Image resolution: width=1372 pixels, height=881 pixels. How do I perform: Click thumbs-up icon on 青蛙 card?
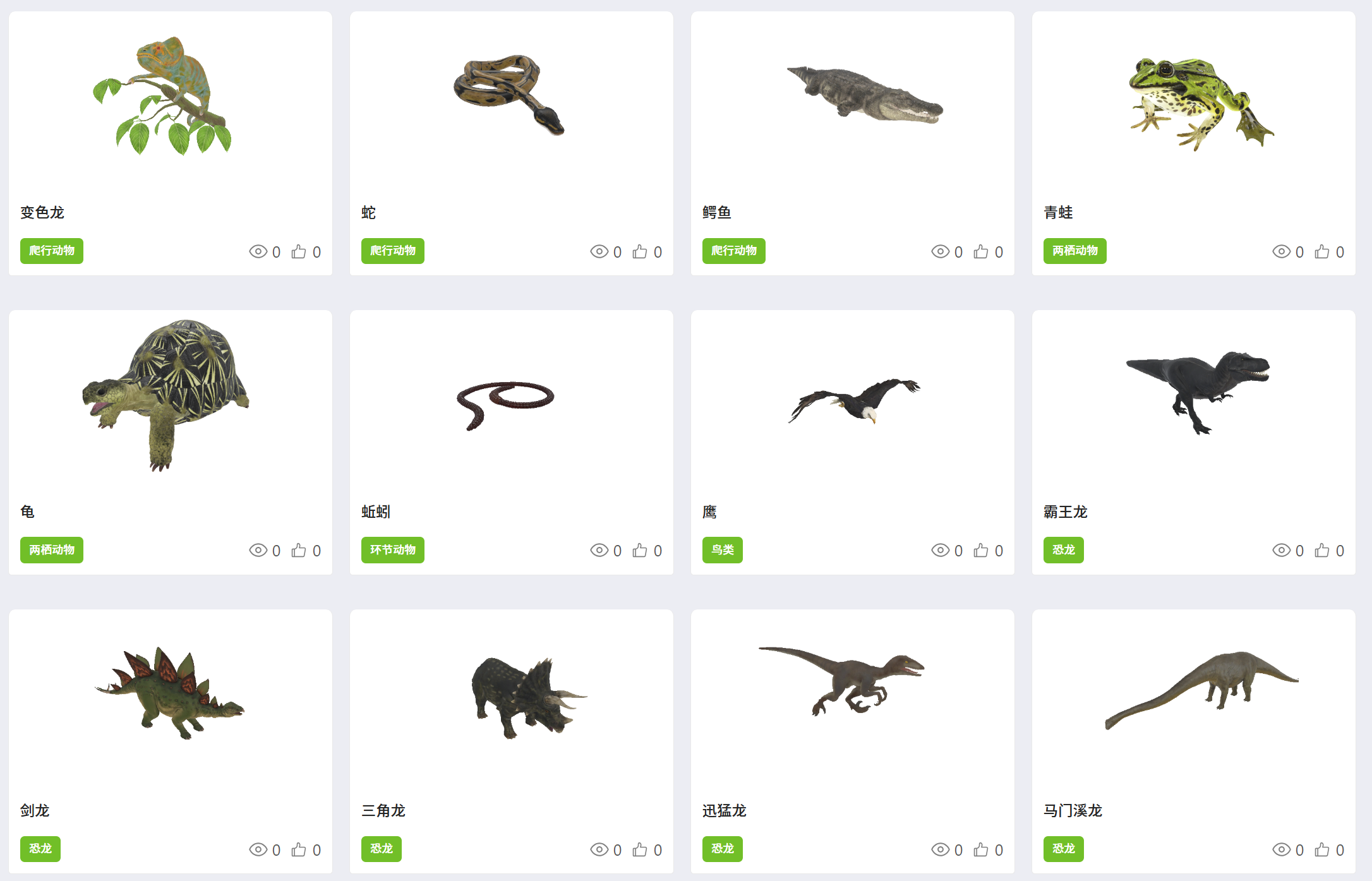point(1322,252)
